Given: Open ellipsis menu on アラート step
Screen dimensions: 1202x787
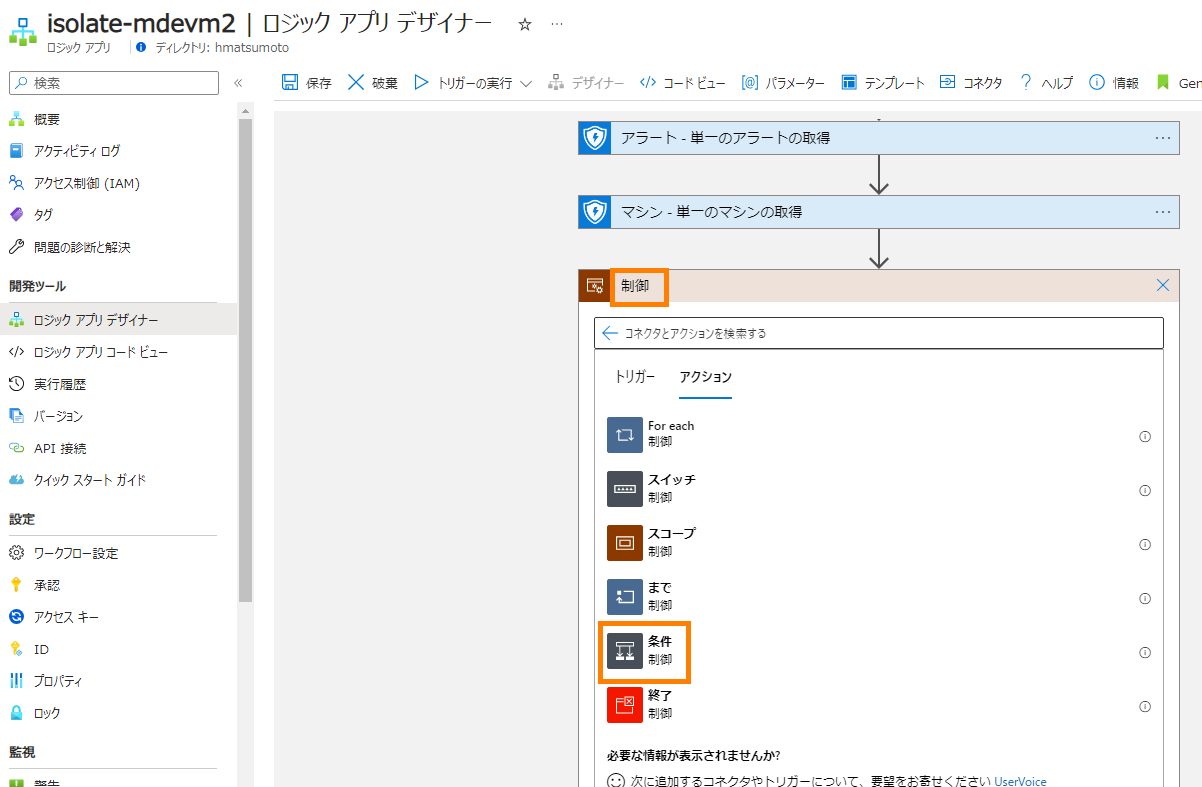Looking at the screenshot, I should click(x=1162, y=138).
